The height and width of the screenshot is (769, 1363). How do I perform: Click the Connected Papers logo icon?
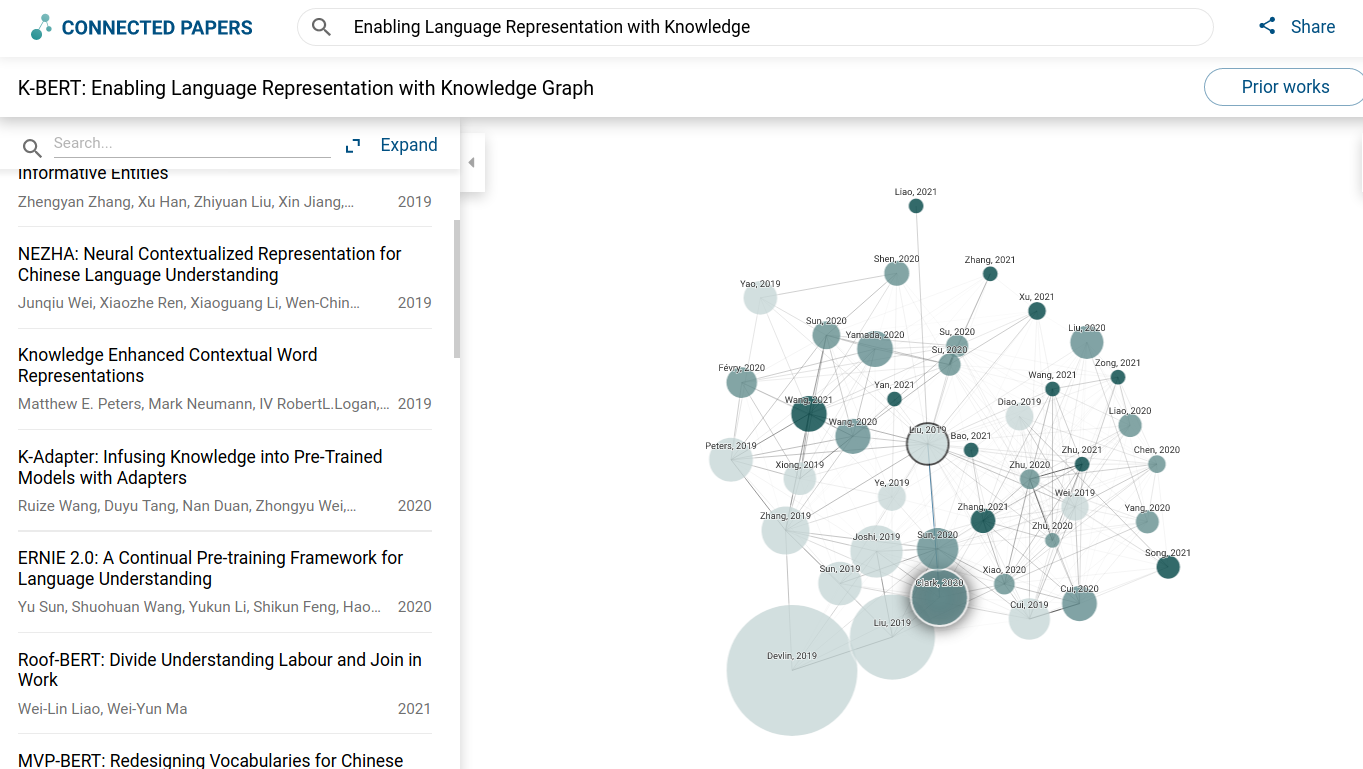[41, 27]
